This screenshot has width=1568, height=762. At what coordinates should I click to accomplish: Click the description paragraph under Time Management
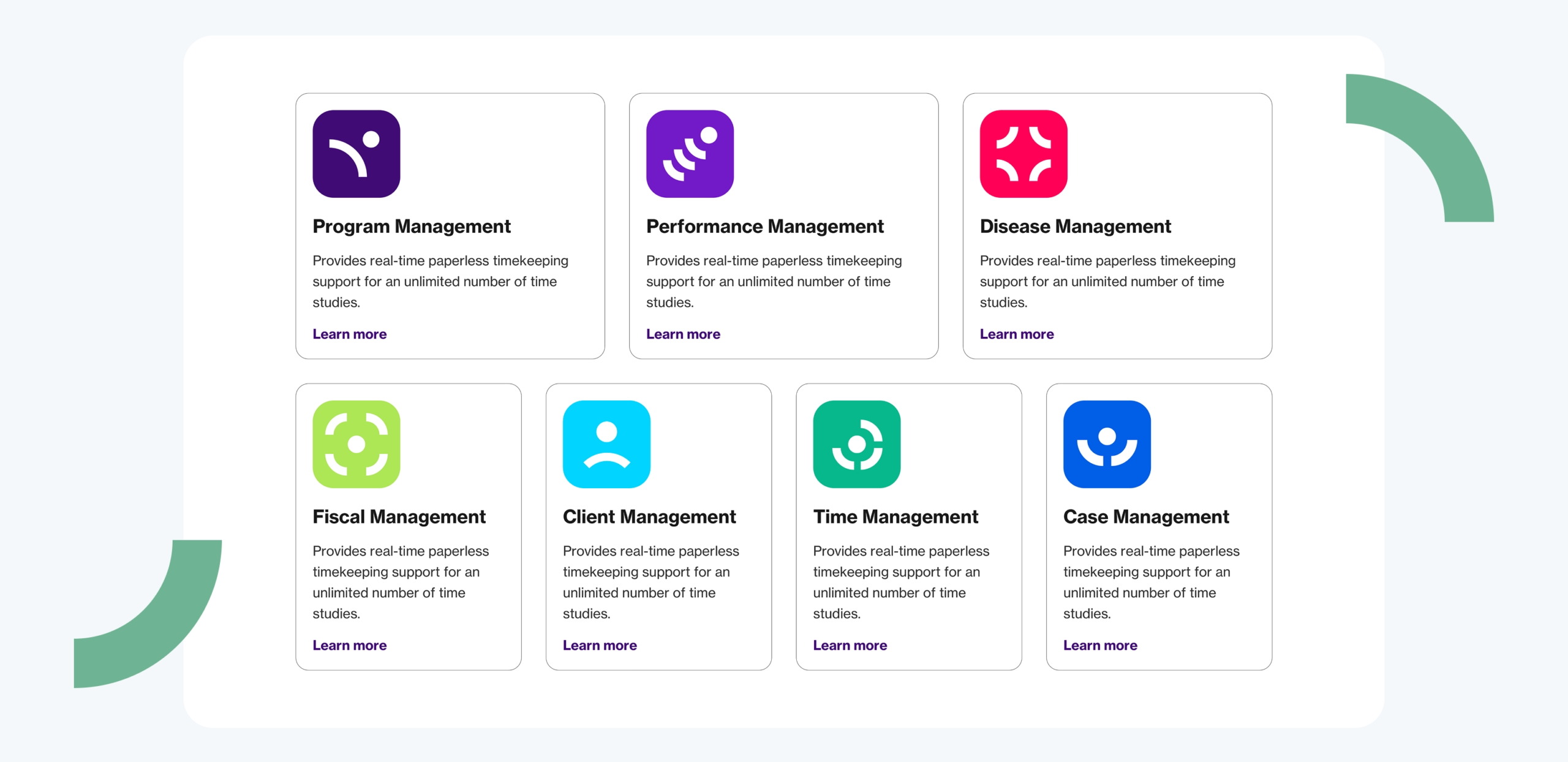pyautogui.click(x=901, y=582)
